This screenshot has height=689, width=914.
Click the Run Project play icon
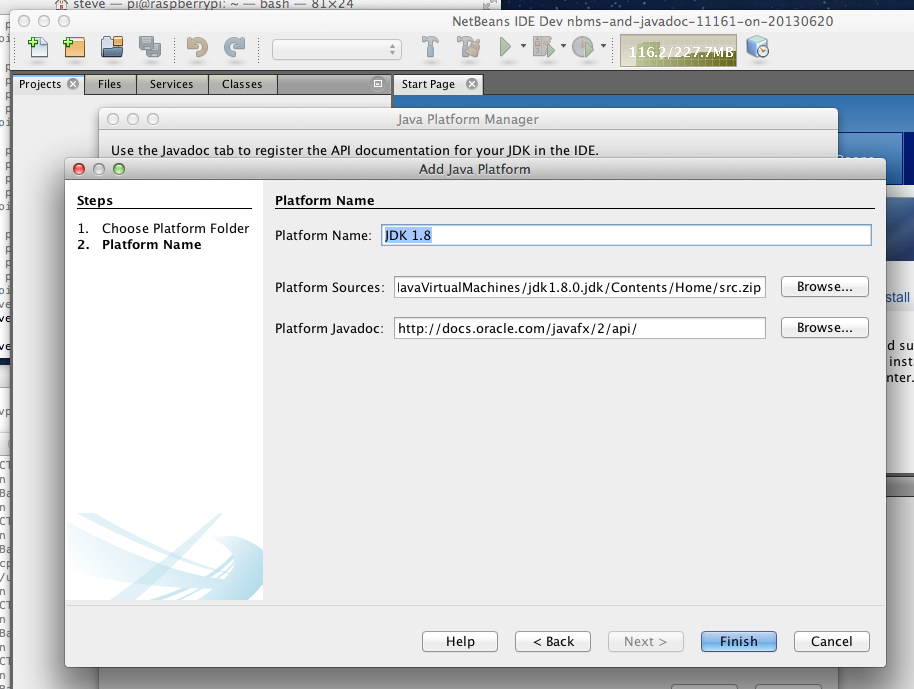[x=506, y=47]
